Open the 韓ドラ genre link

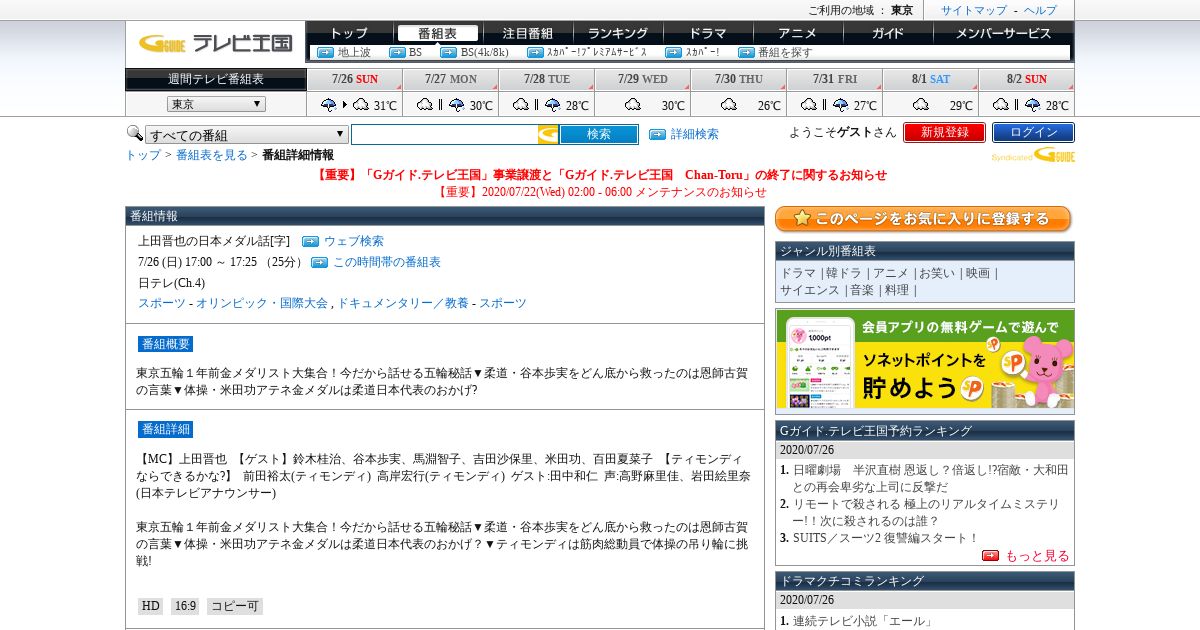pos(844,273)
